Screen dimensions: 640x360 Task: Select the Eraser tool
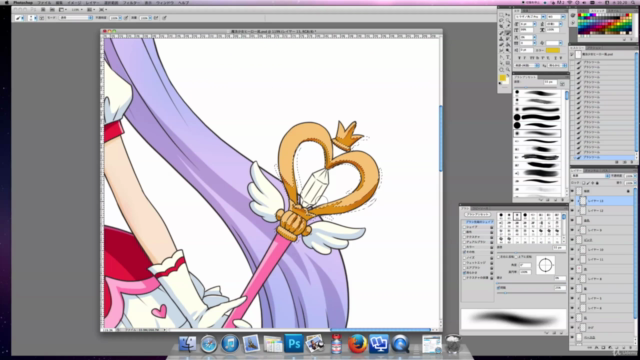click(501, 44)
